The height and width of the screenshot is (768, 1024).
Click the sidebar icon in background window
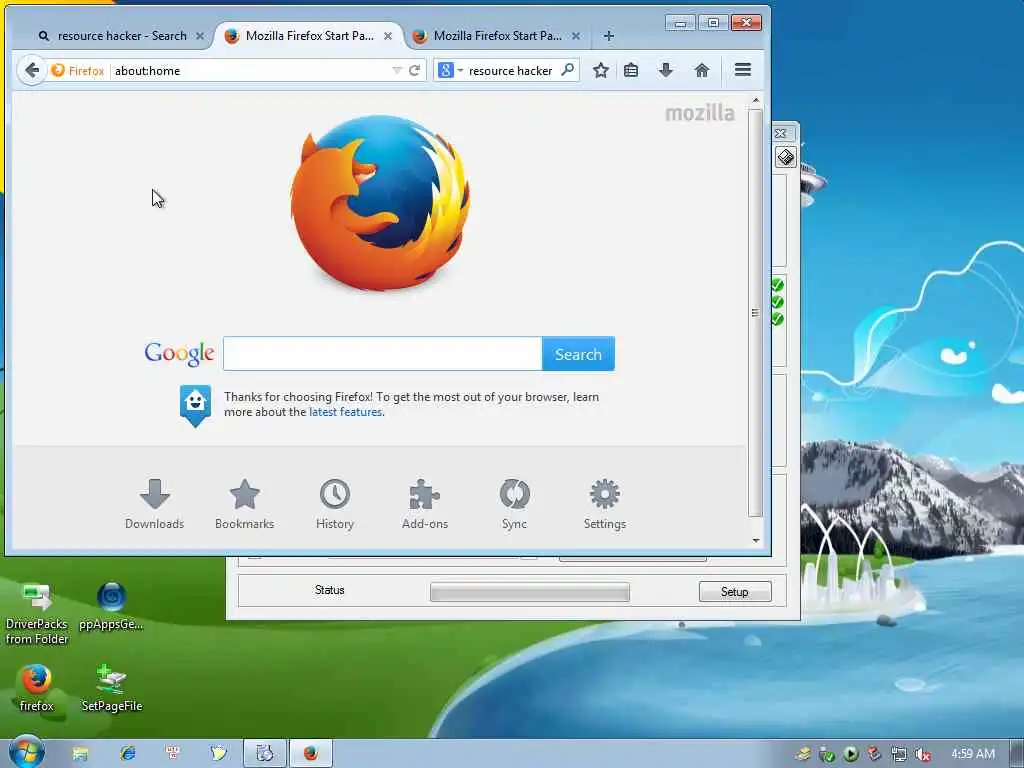point(786,157)
